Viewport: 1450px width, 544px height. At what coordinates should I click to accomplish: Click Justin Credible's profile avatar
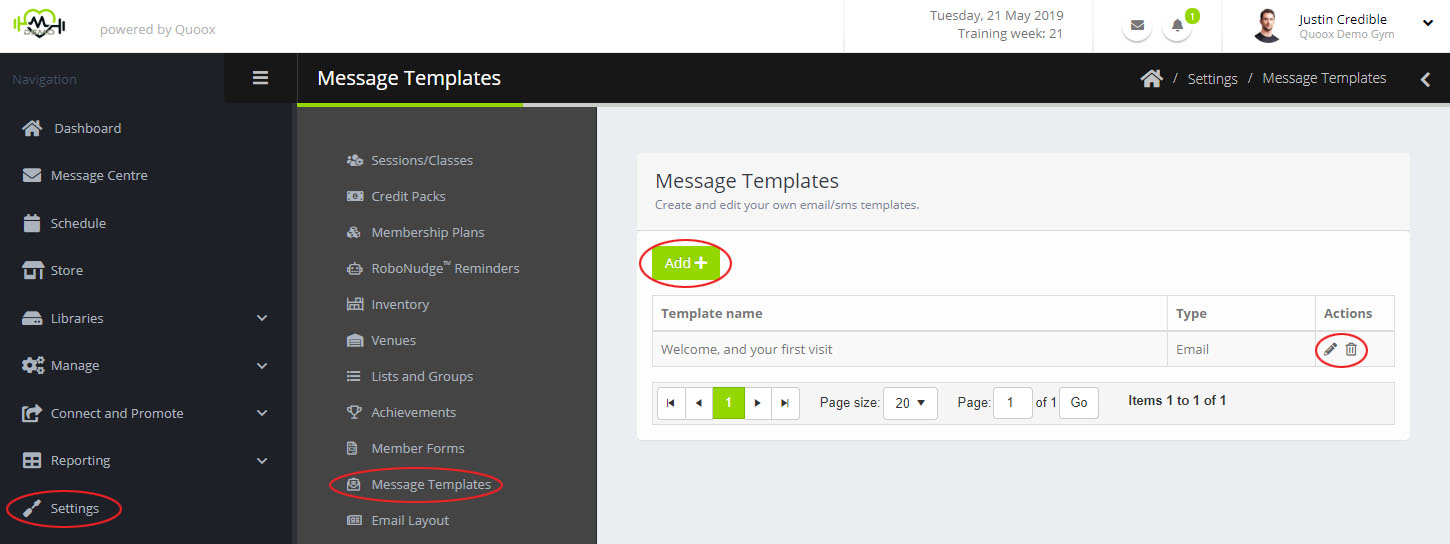click(1267, 26)
